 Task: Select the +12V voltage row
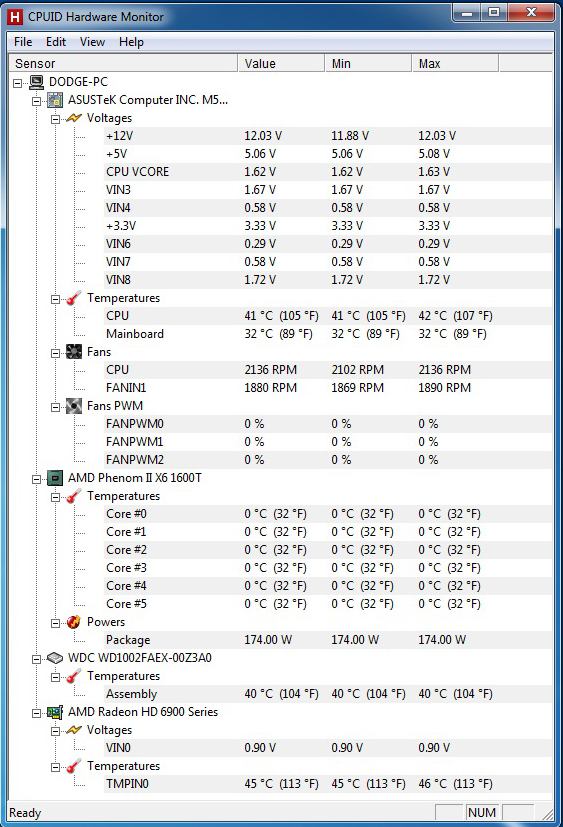pyautogui.click(x=328, y=136)
